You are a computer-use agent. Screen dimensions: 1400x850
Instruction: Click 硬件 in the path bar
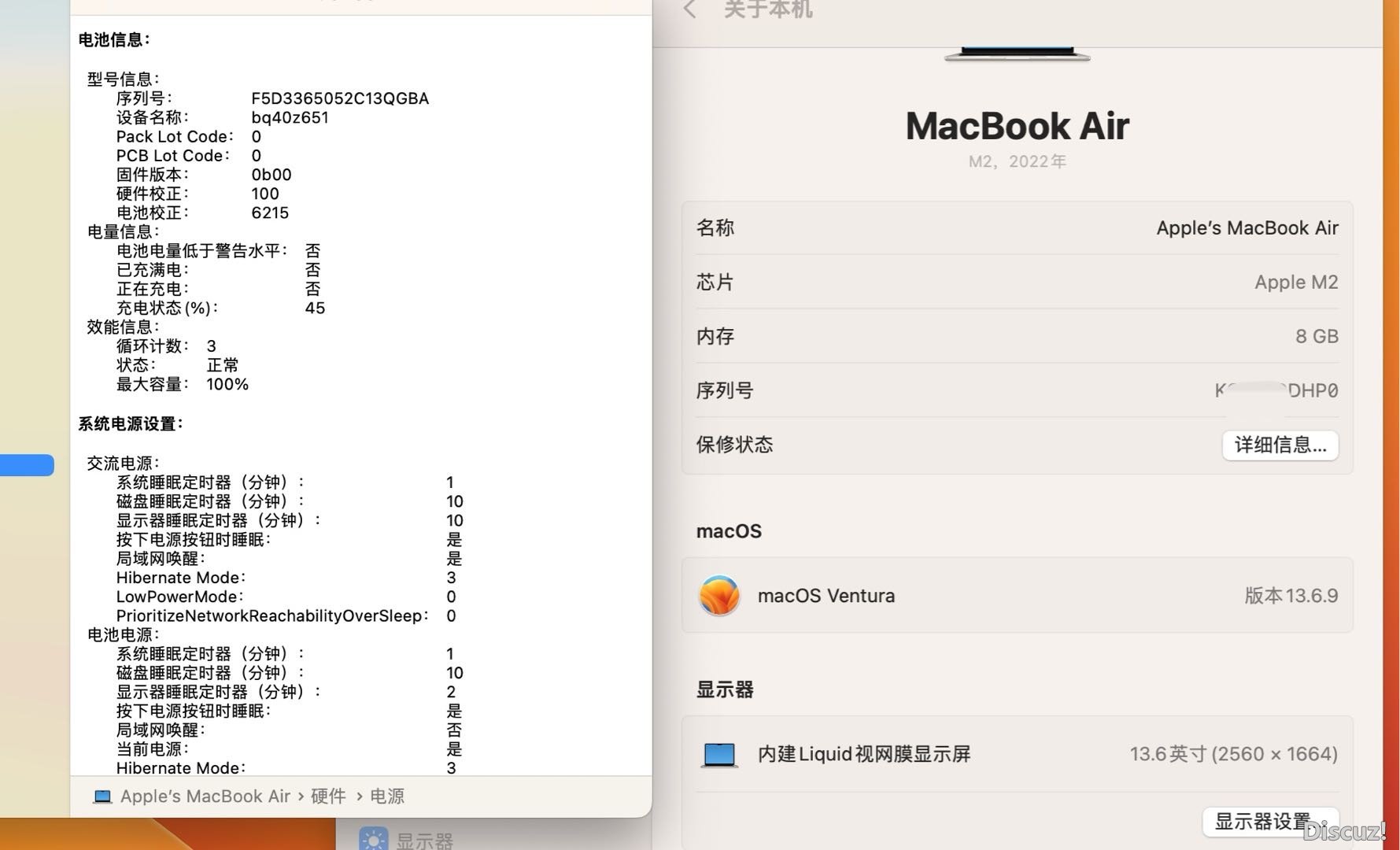pyautogui.click(x=328, y=796)
